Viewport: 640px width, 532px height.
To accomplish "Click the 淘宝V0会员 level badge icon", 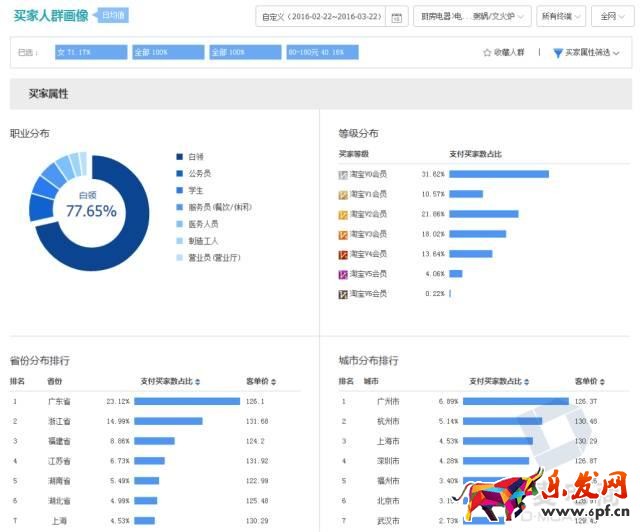I will click(343, 174).
